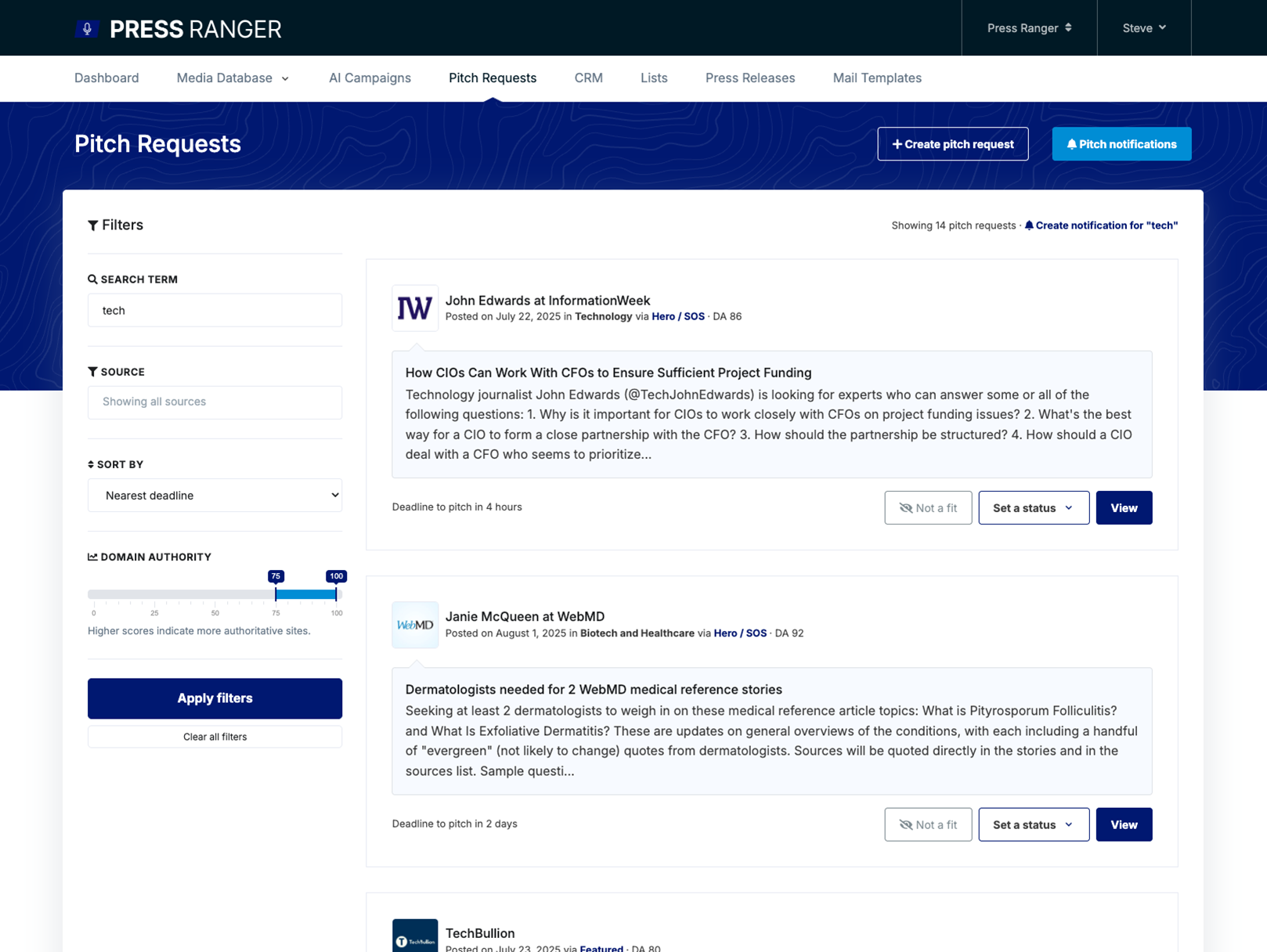The image size is (1267, 952).
Task: Expand Set a status for WebMD request
Action: pos(1034,824)
